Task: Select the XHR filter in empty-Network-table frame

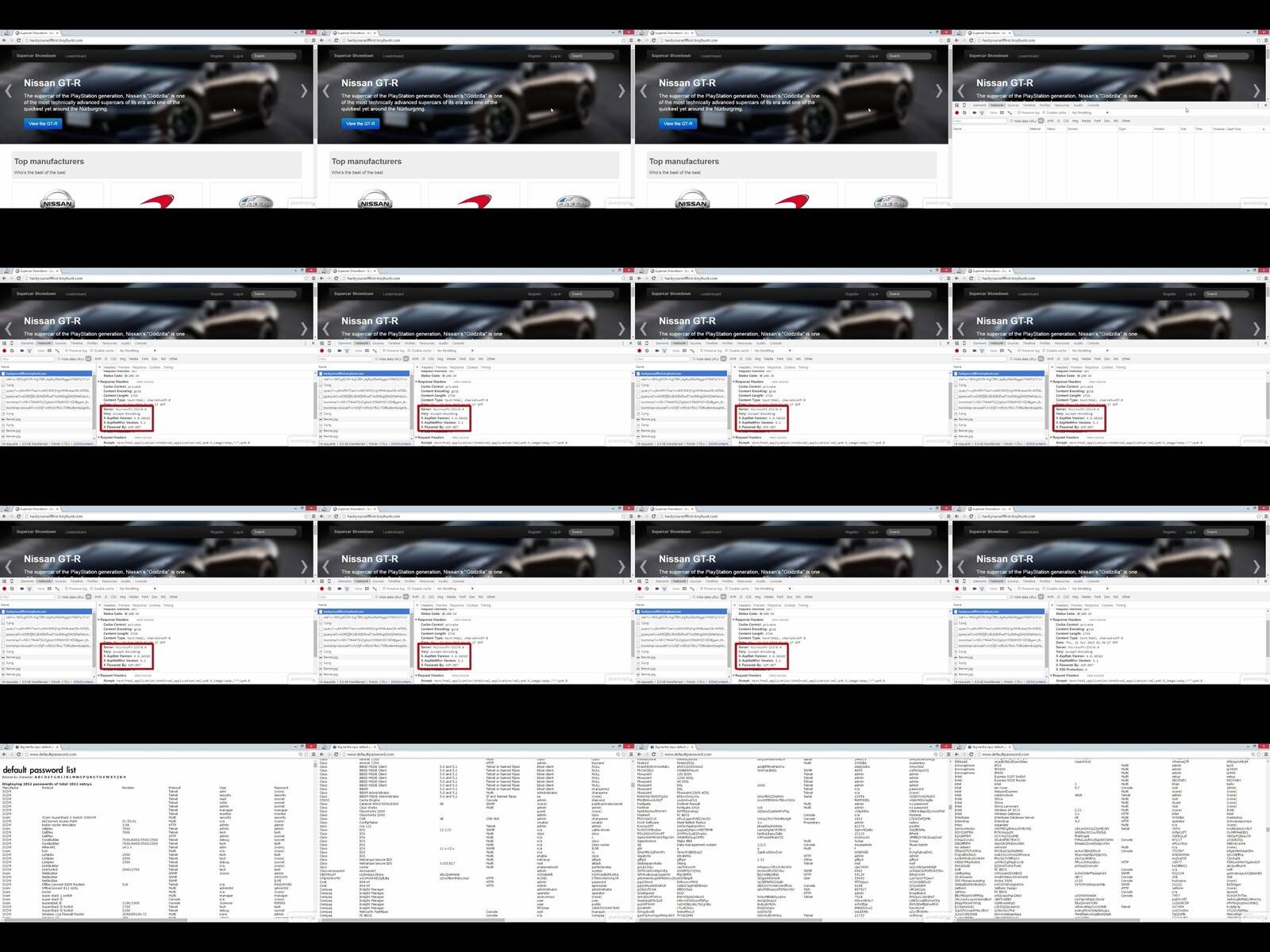Action: point(1050,121)
